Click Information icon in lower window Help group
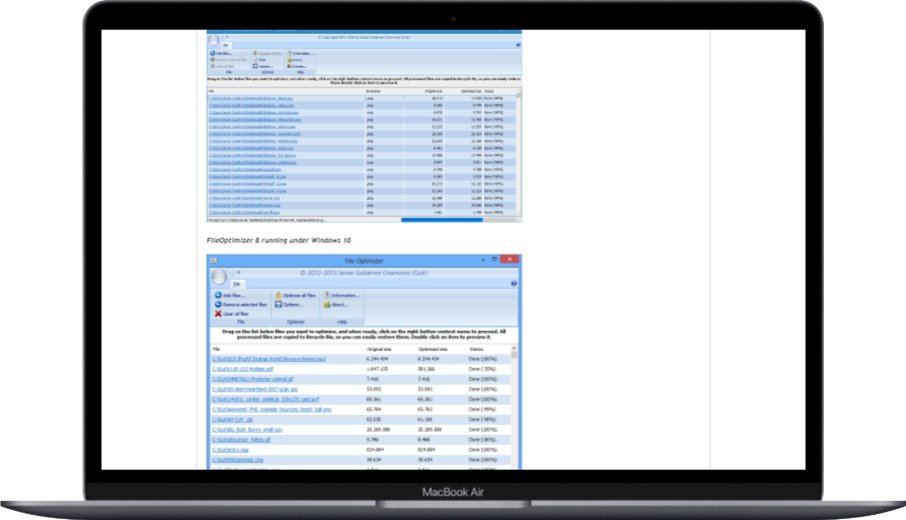The width and height of the screenshot is (906, 520). [x=326, y=295]
